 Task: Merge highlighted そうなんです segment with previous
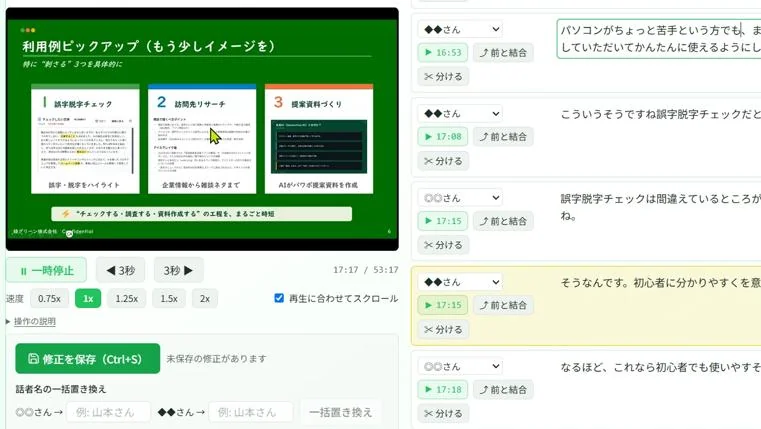(x=503, y=305)
